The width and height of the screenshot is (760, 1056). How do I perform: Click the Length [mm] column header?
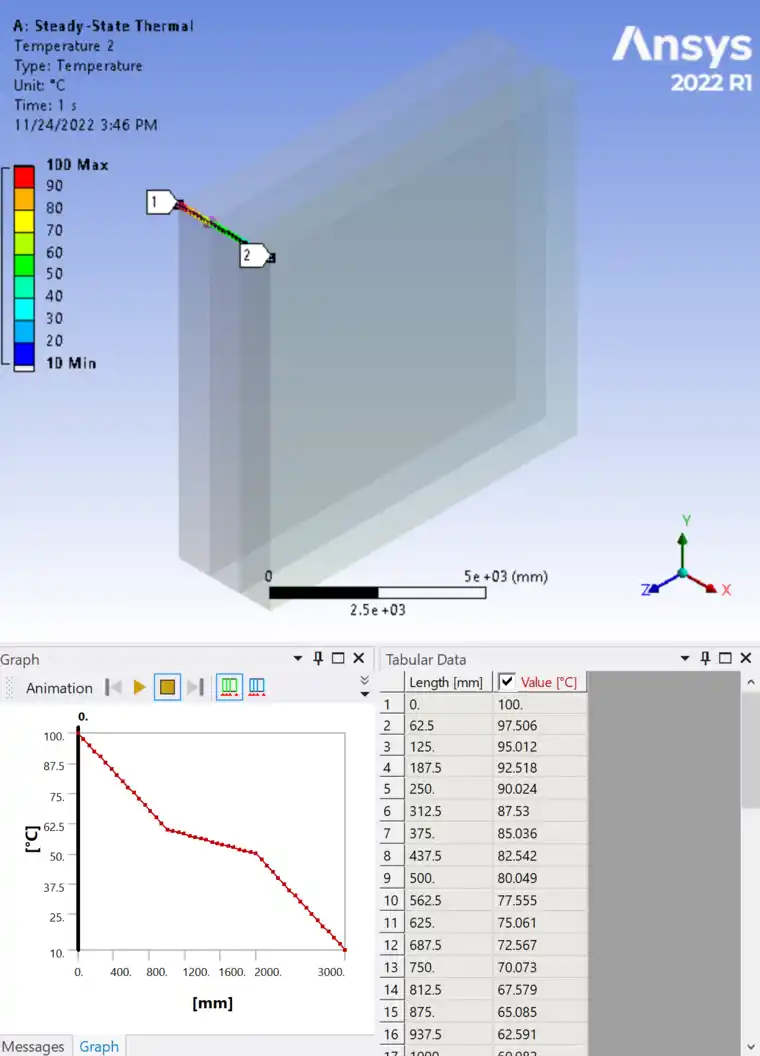(x=446, y=682)
